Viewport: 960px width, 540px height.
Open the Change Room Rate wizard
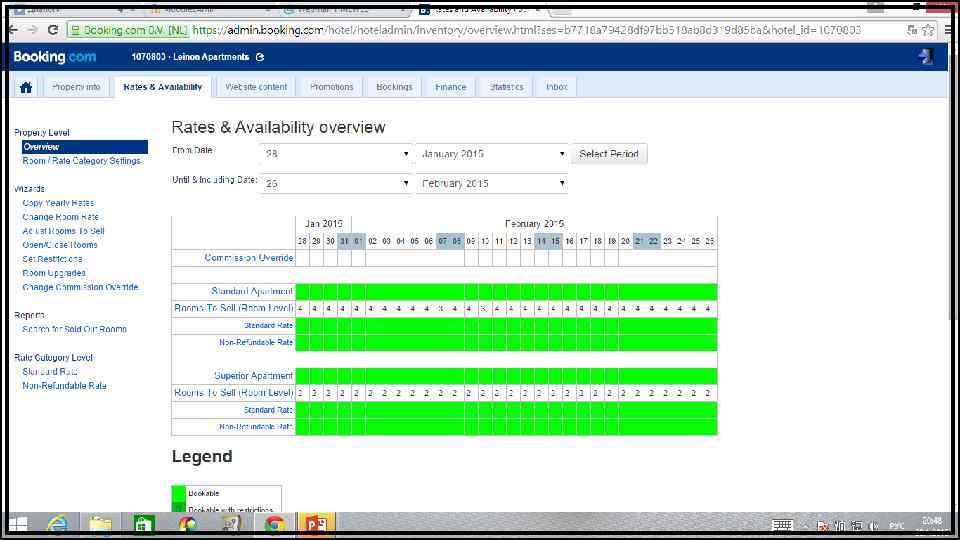(60, 217)
